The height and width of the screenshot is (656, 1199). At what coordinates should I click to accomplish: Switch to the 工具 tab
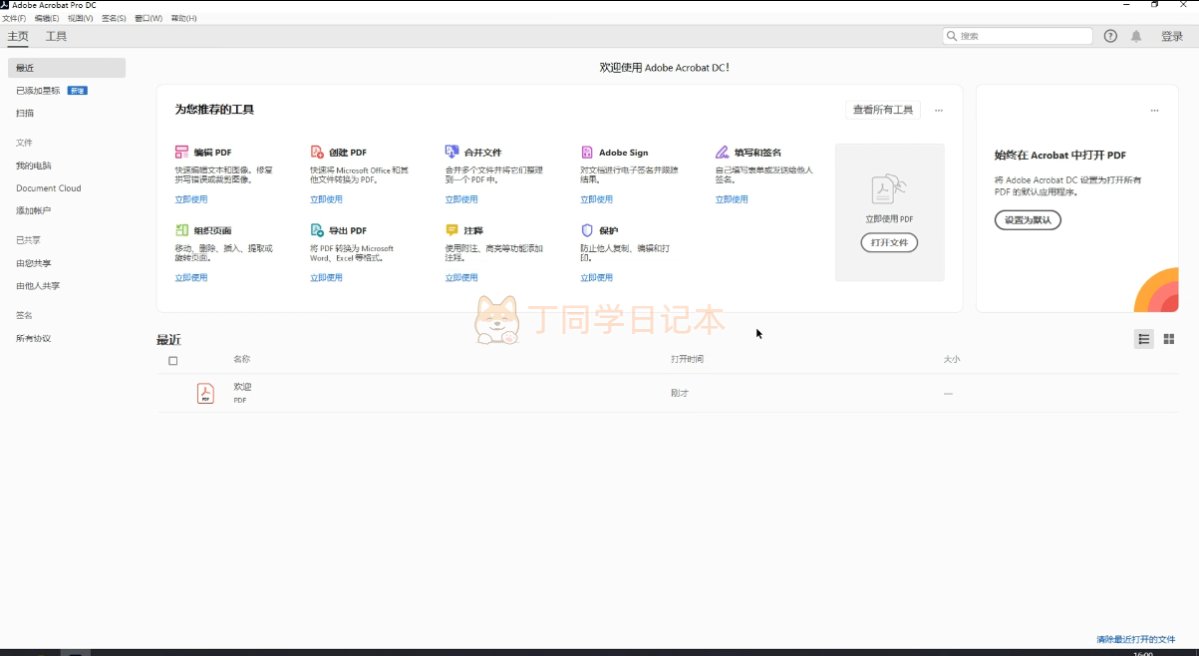tap(56, 36)
